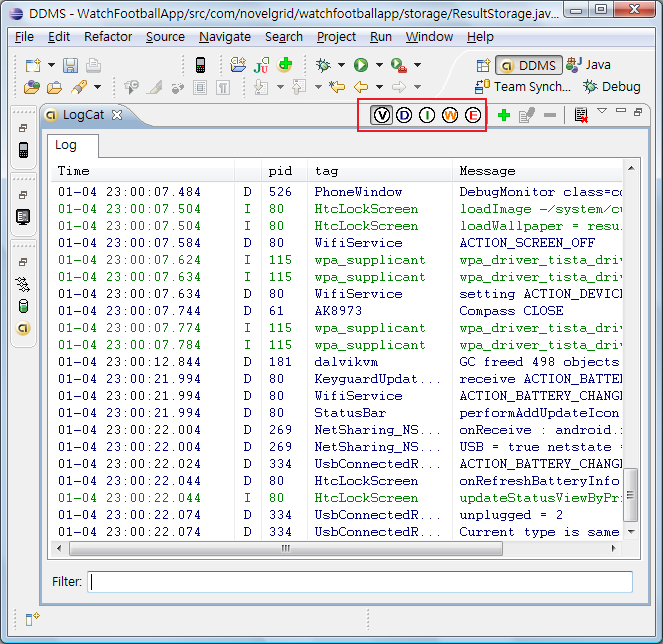Click the Filter text input field
663x644 pixels.
[x=360, y=581]
